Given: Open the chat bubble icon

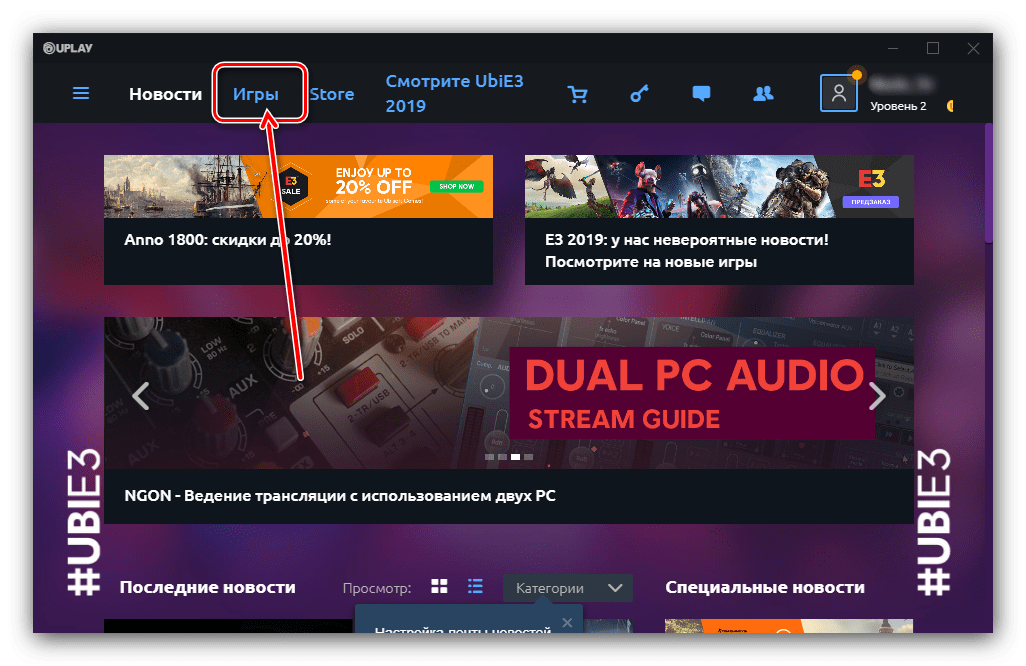Looking at the screenshot, I should pos(701,94).
